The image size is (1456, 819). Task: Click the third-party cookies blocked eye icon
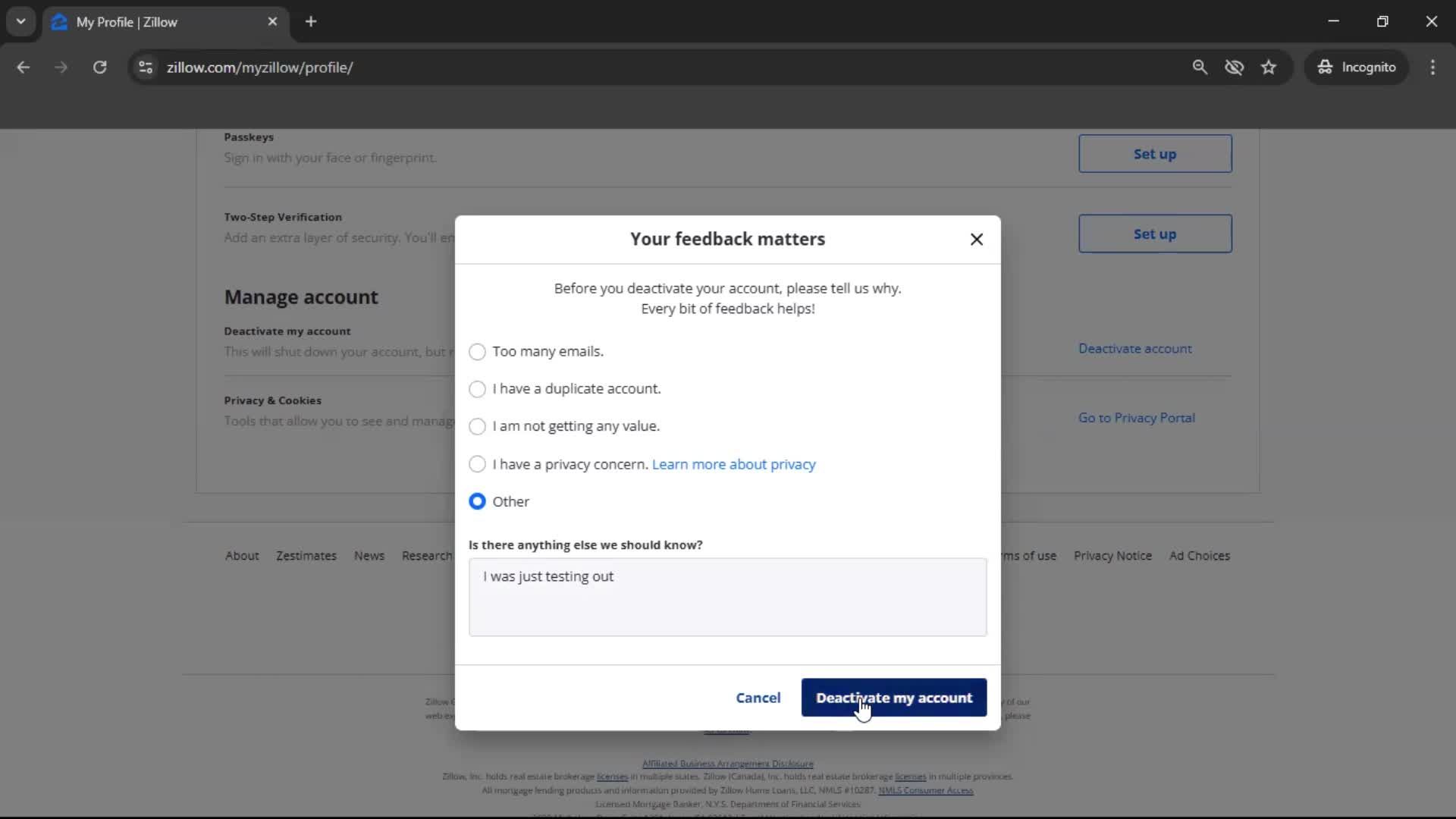point(1234,67)
